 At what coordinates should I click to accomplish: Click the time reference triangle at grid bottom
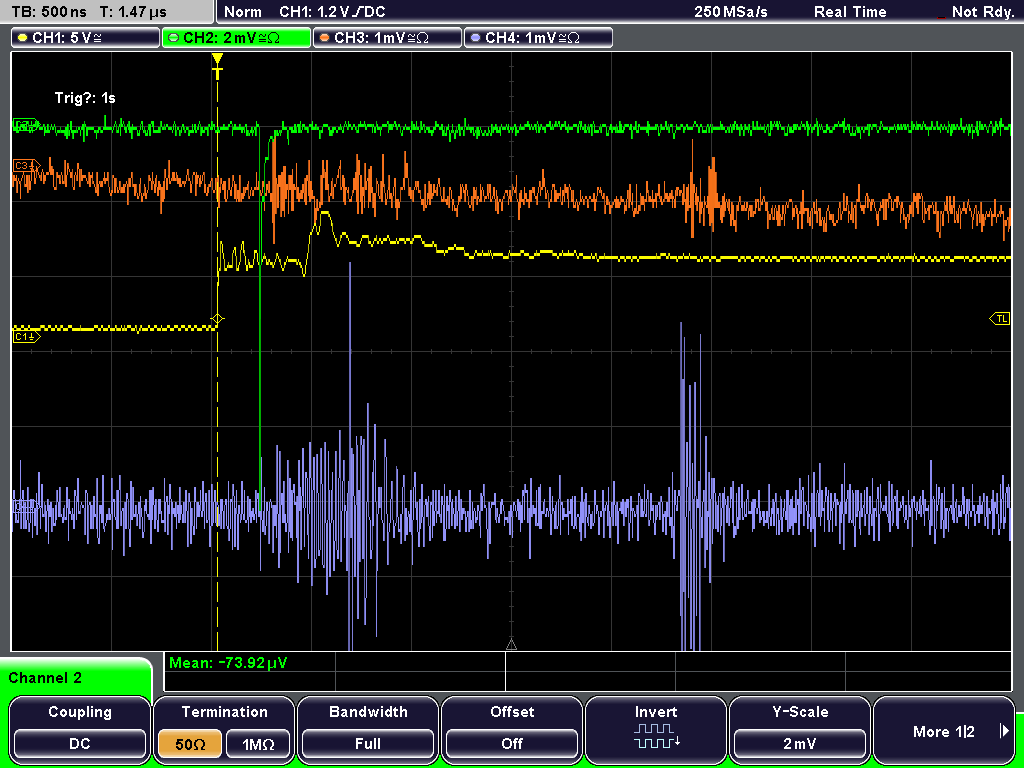[511, 645]
